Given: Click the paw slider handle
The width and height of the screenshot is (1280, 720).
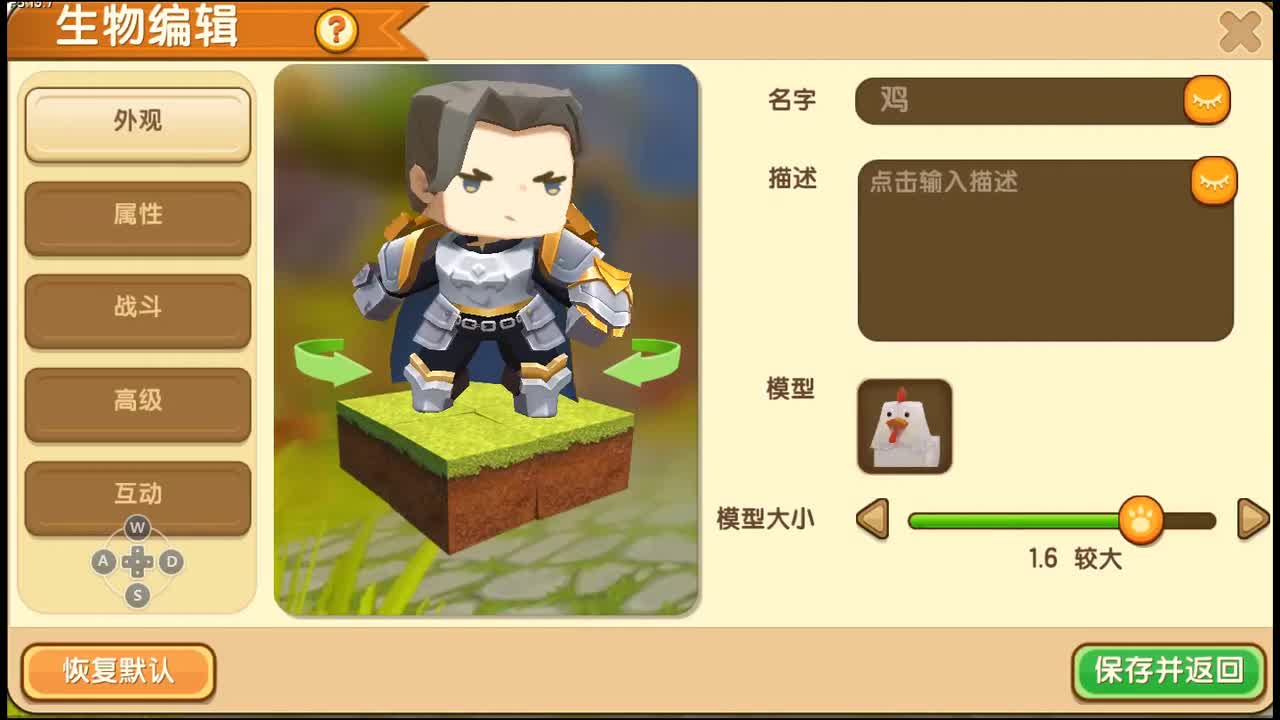Looking at the screenshot, I should coord(1140,520).
